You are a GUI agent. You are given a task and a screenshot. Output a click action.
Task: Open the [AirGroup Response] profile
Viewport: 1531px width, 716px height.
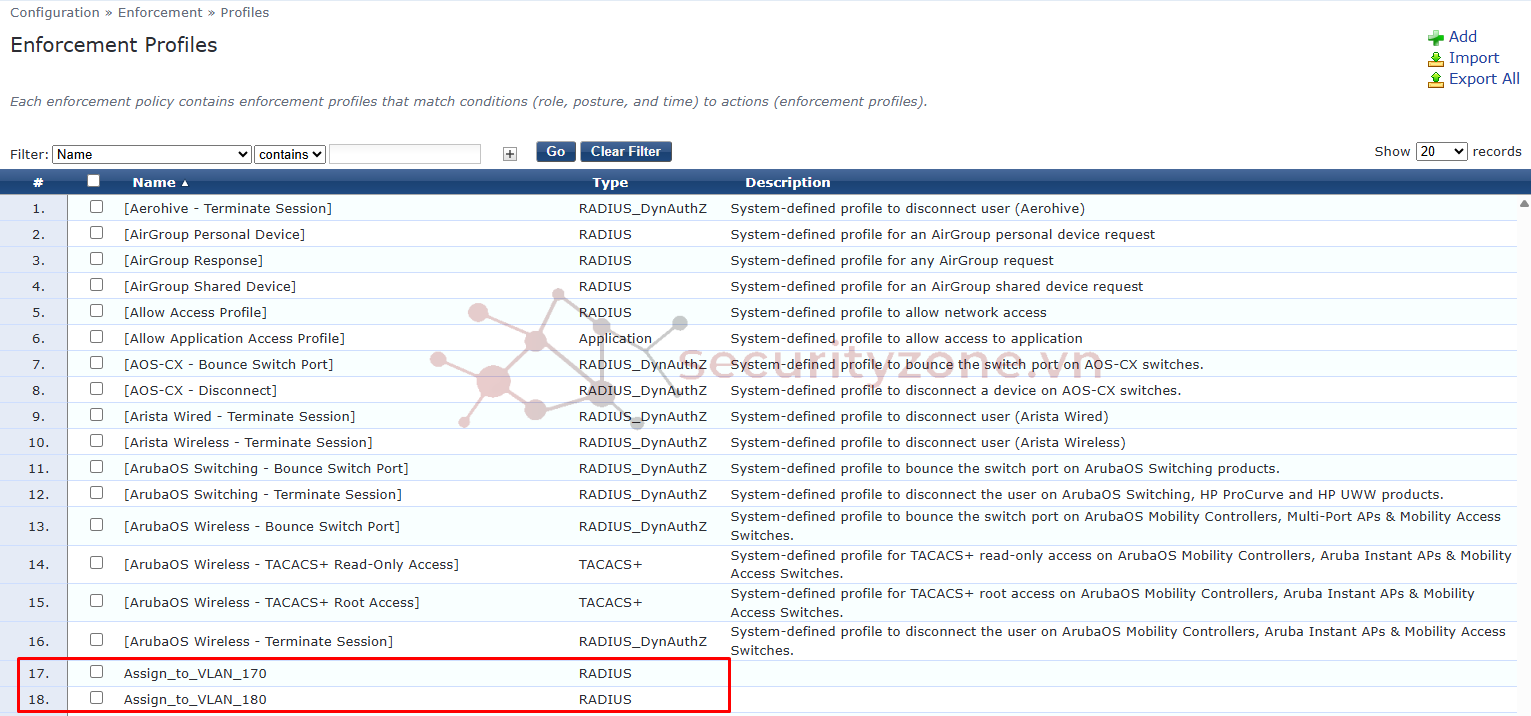coord(193,261)
